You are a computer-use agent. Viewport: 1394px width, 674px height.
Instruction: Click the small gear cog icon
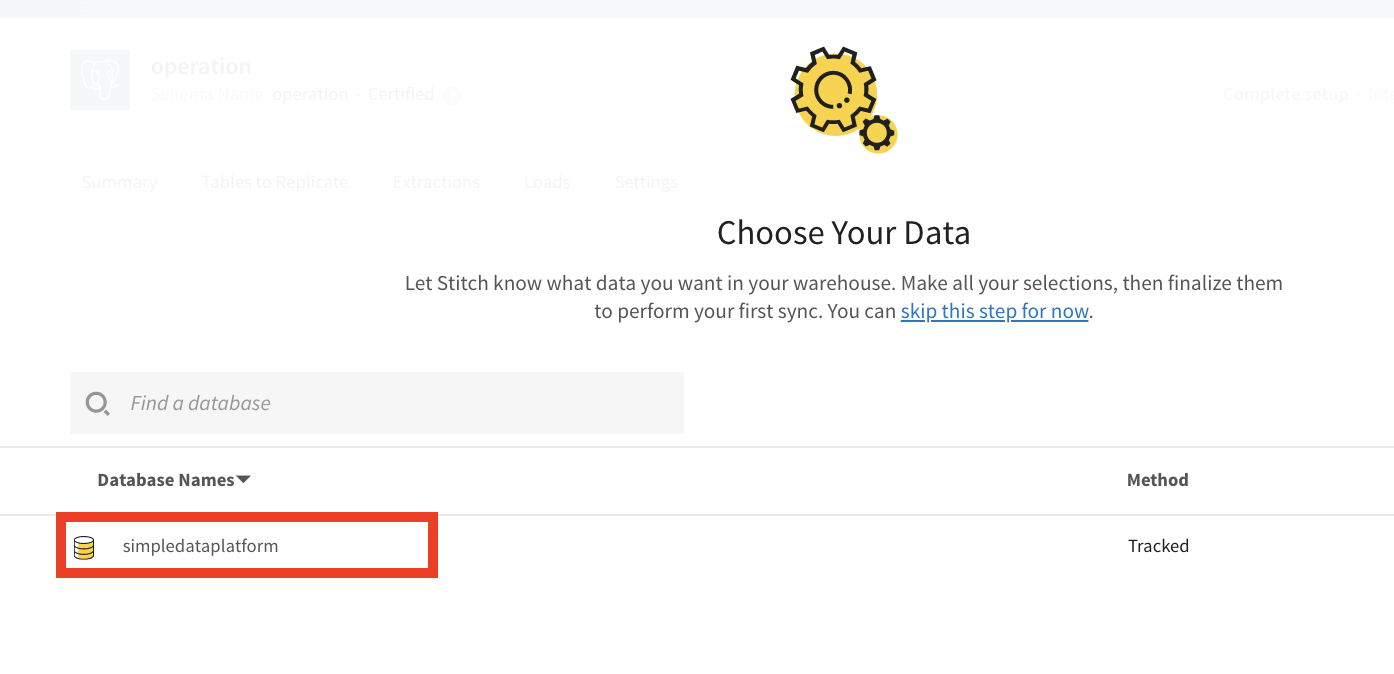click(x=878, y=133)
